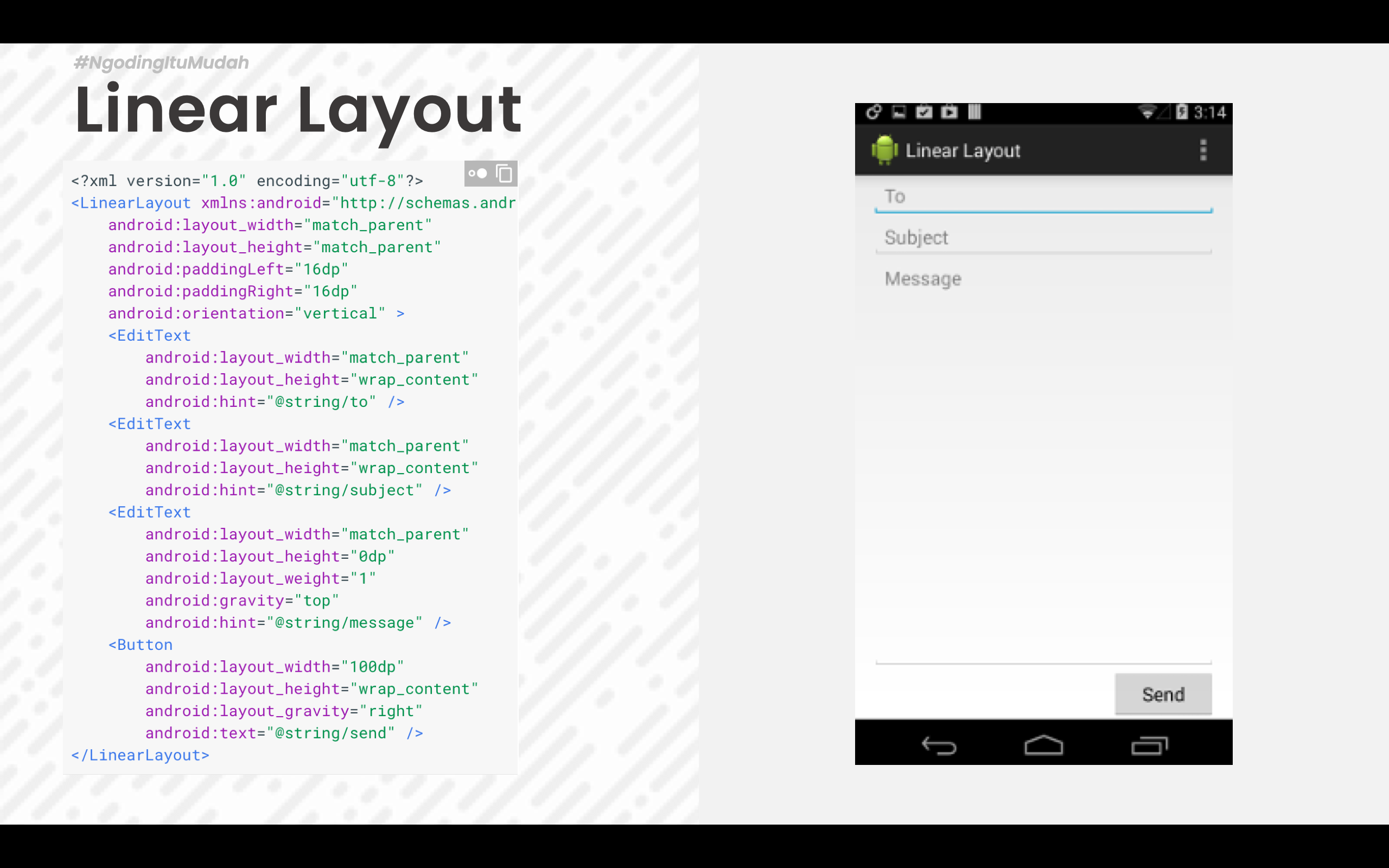Click the battery charging status icon

click(x=1181, y=112)
